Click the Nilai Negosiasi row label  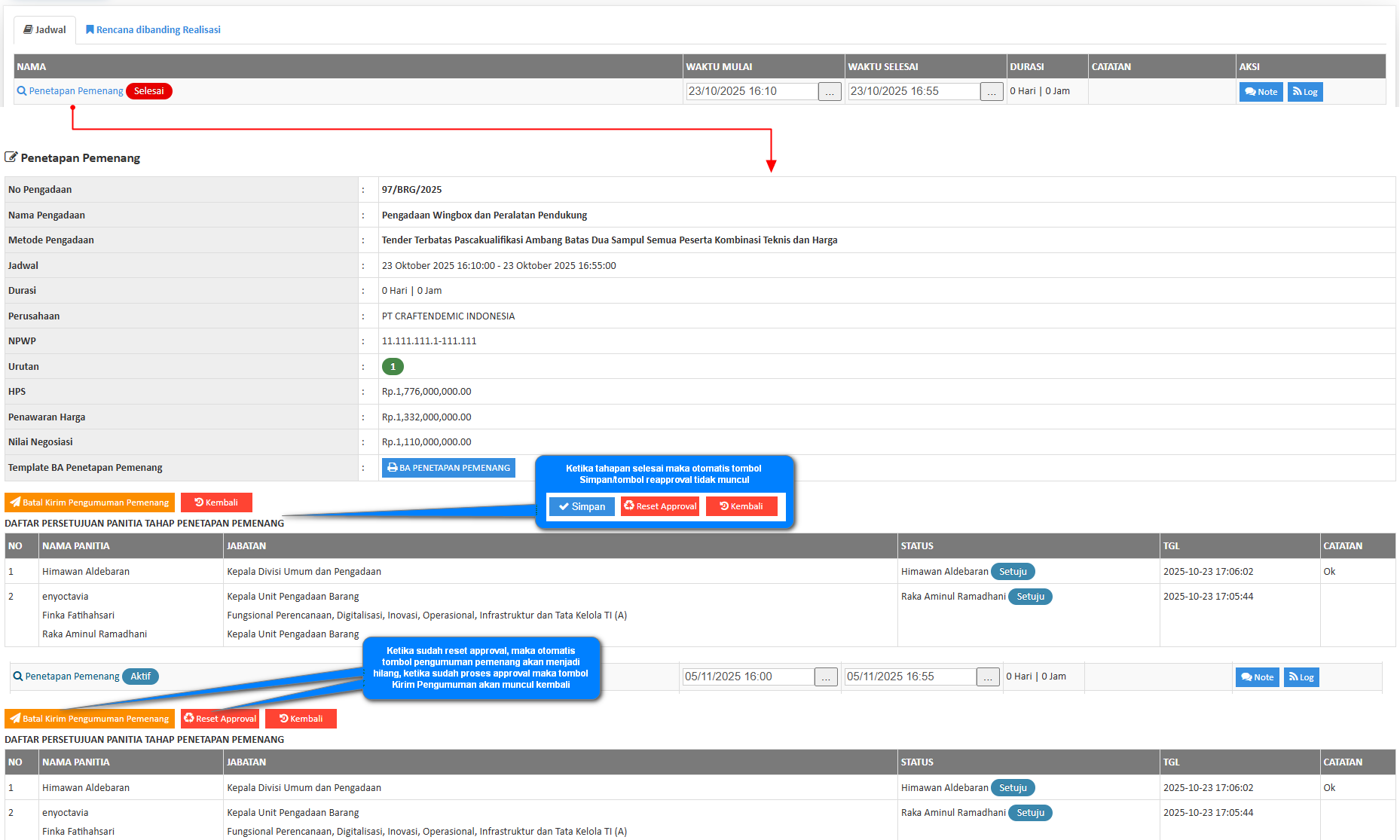(41, 442)
